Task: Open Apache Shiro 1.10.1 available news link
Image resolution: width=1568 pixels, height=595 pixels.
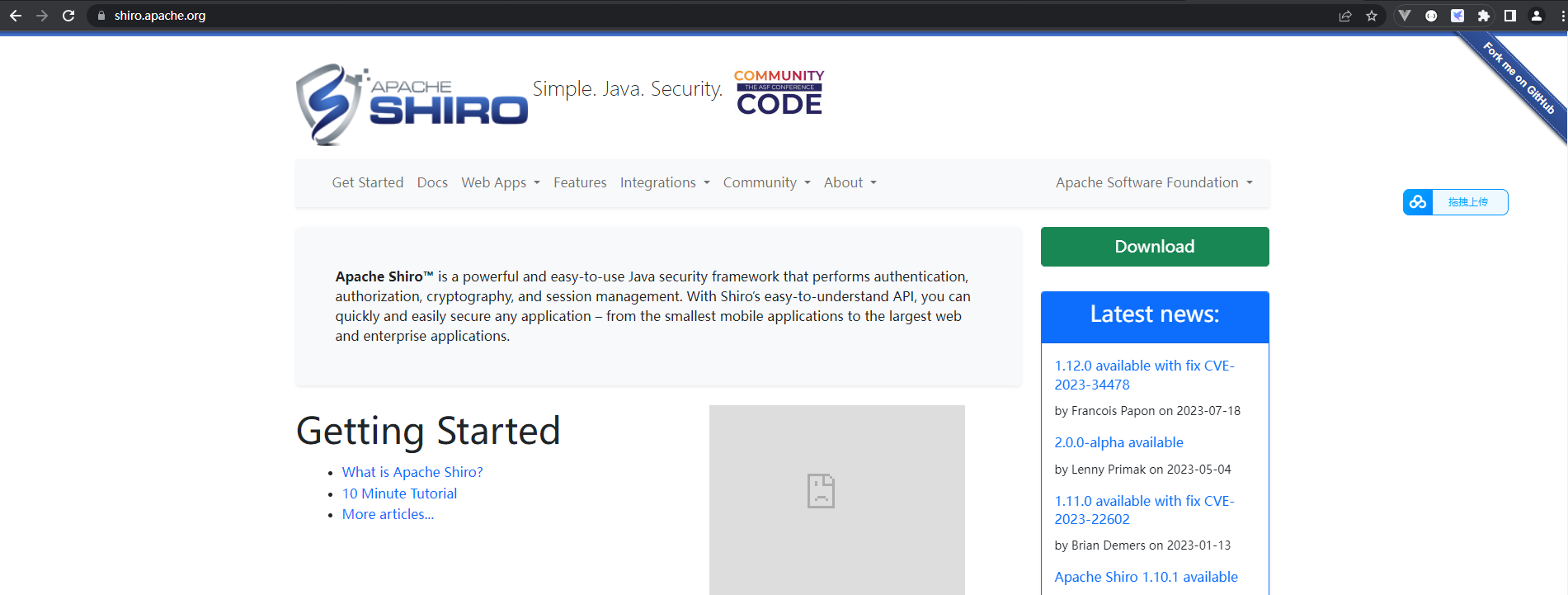Action: click(1146, 577)
